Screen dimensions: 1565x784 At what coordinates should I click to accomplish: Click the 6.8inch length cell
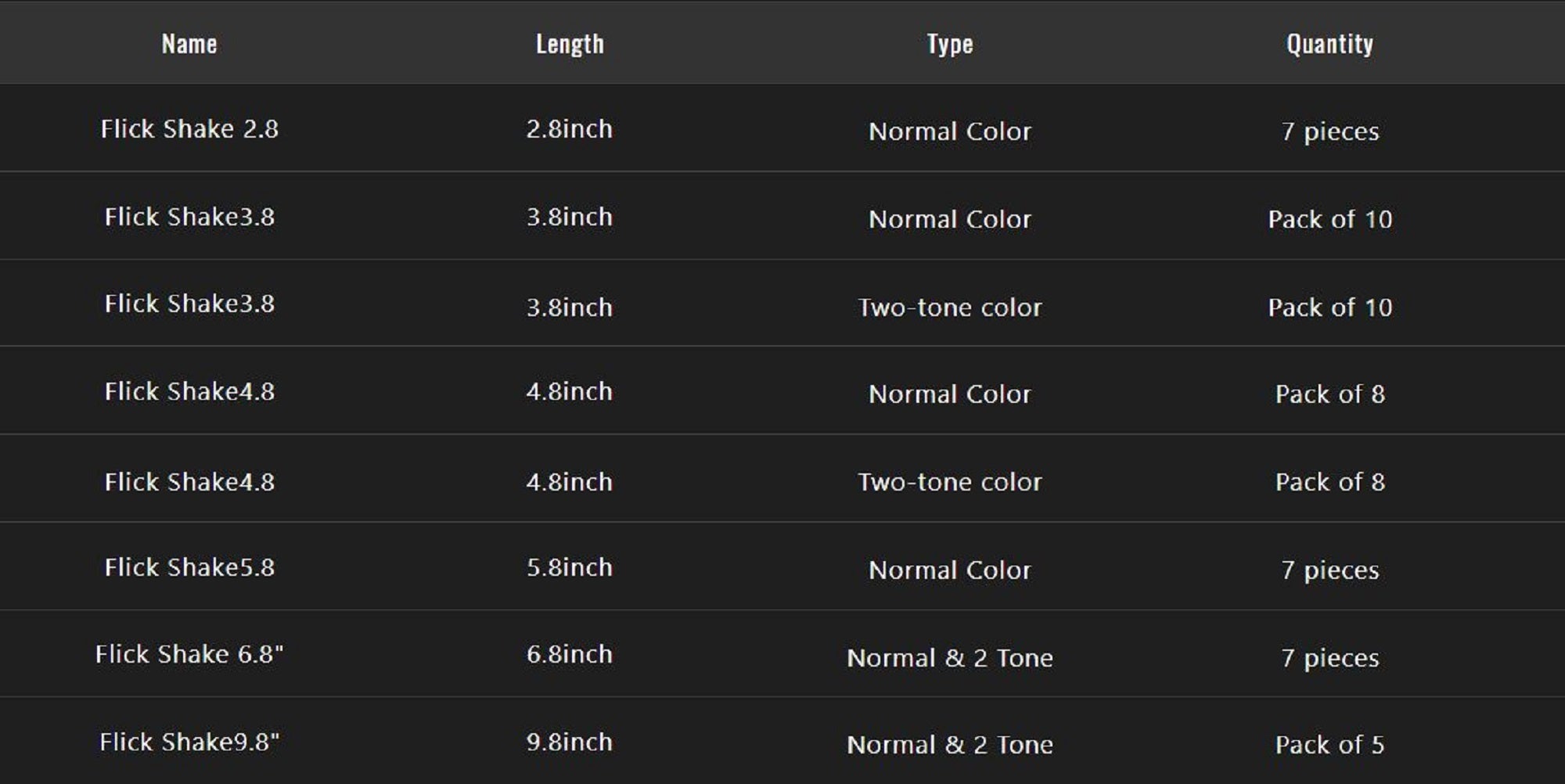pyautogui.click(x=570, y=654)
